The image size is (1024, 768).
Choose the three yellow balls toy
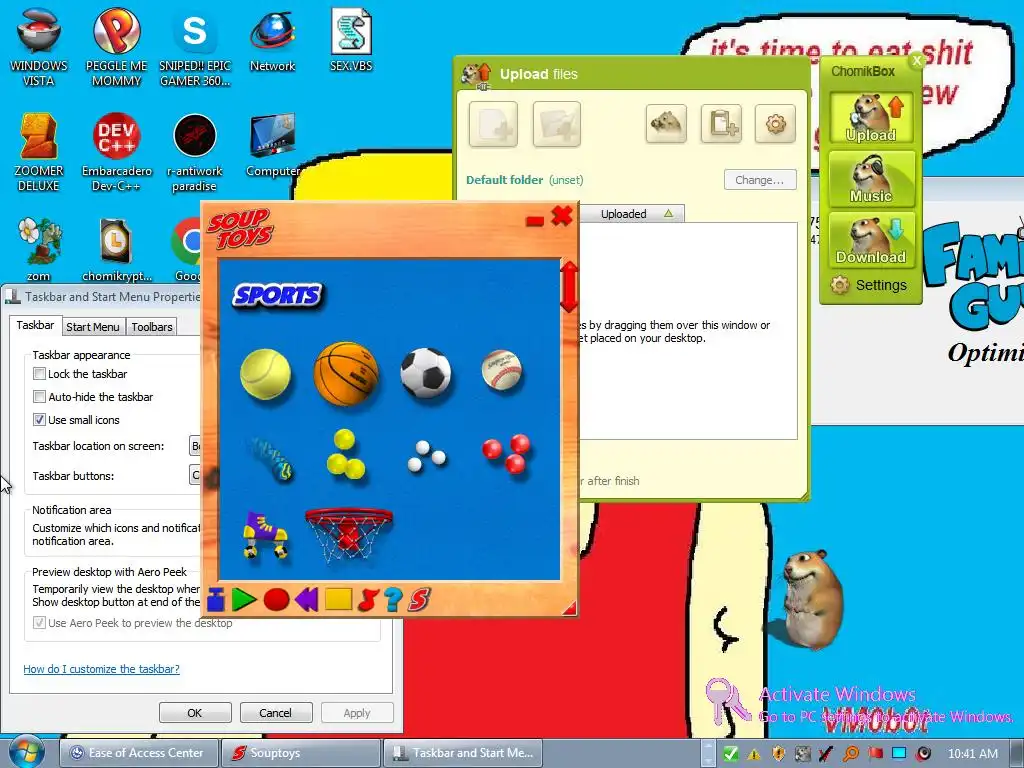[345, 455]
